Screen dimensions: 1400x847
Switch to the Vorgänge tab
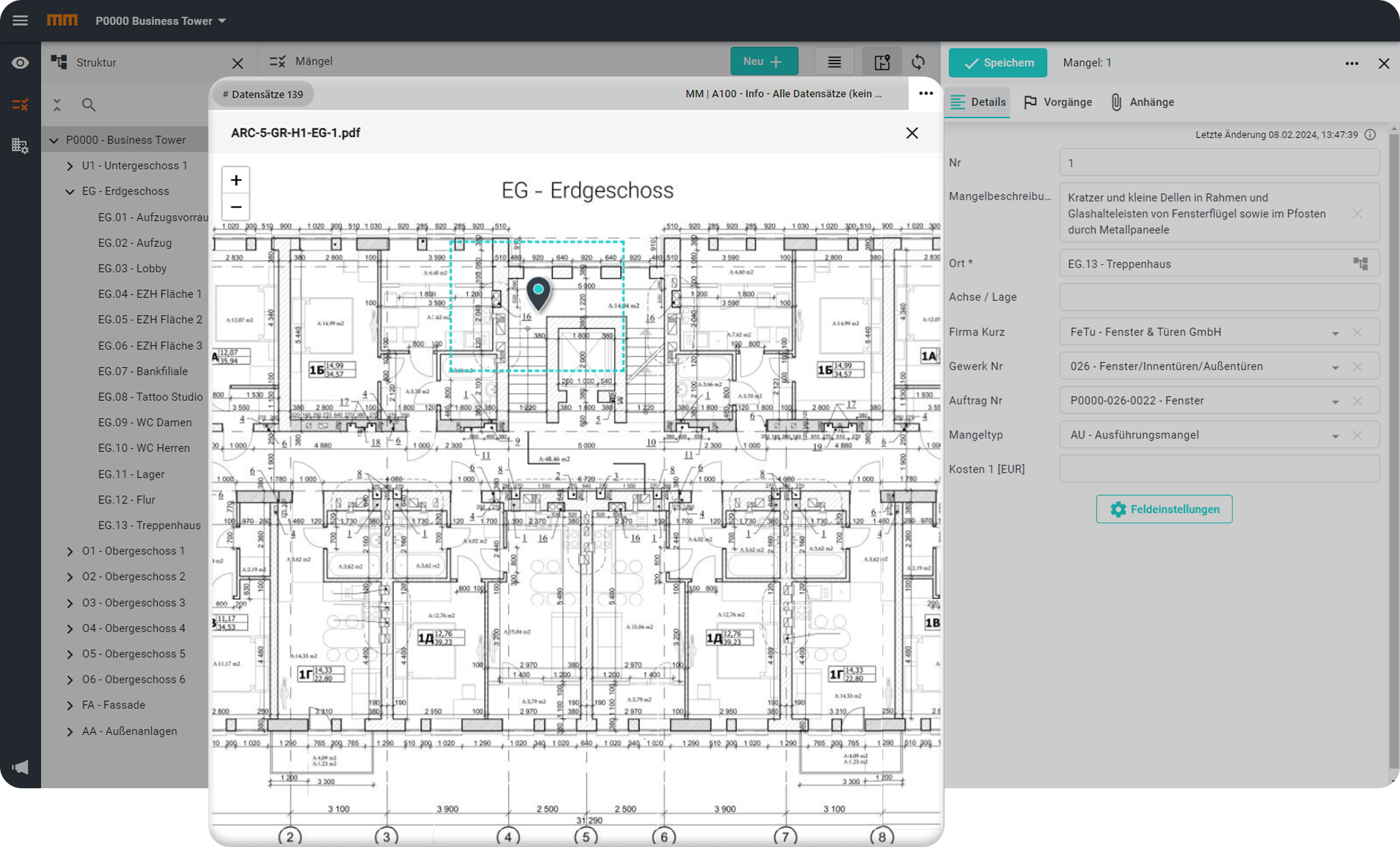[x=1058, y=102]
